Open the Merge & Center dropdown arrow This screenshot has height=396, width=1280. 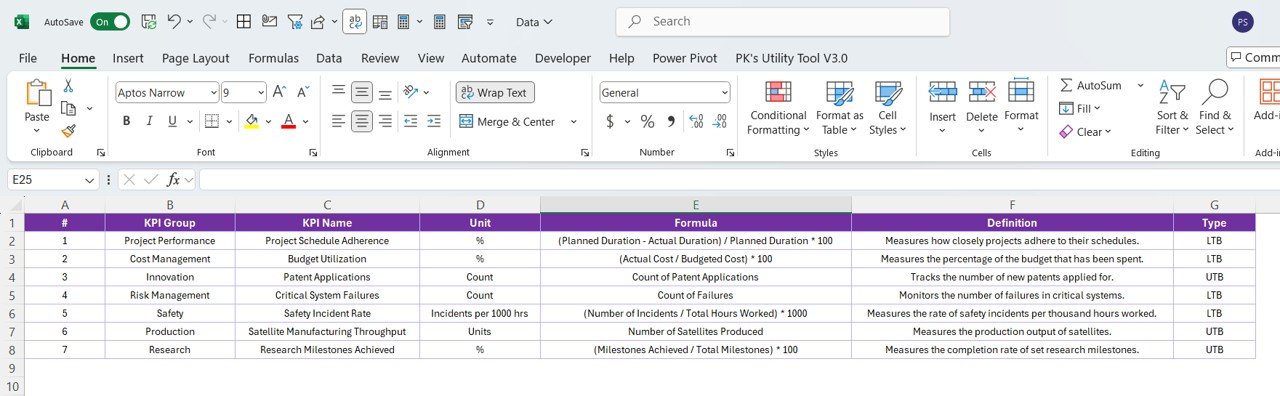tap(574, 121)
